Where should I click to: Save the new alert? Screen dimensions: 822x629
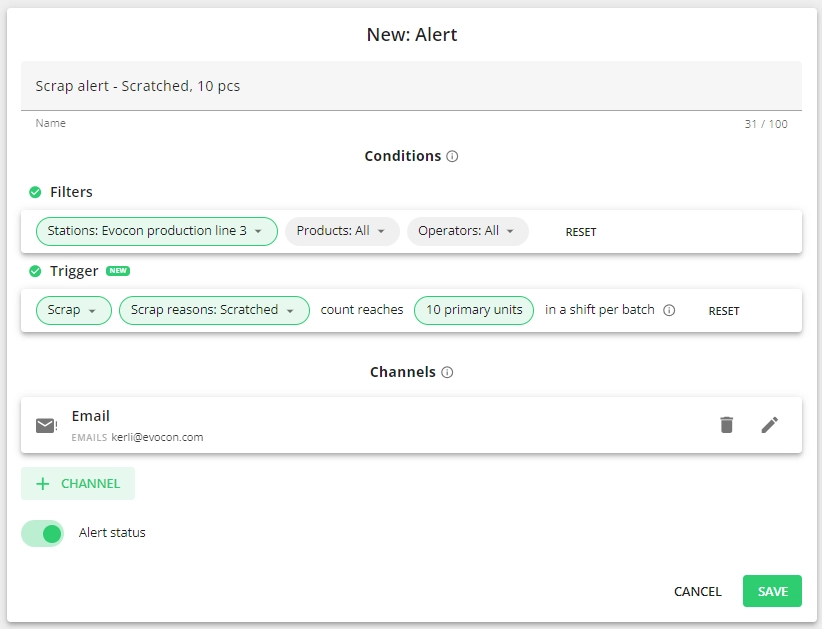point(772,591)
